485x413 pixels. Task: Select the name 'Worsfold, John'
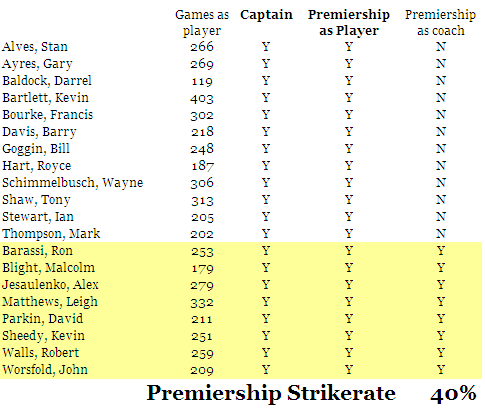click(45, 370)
